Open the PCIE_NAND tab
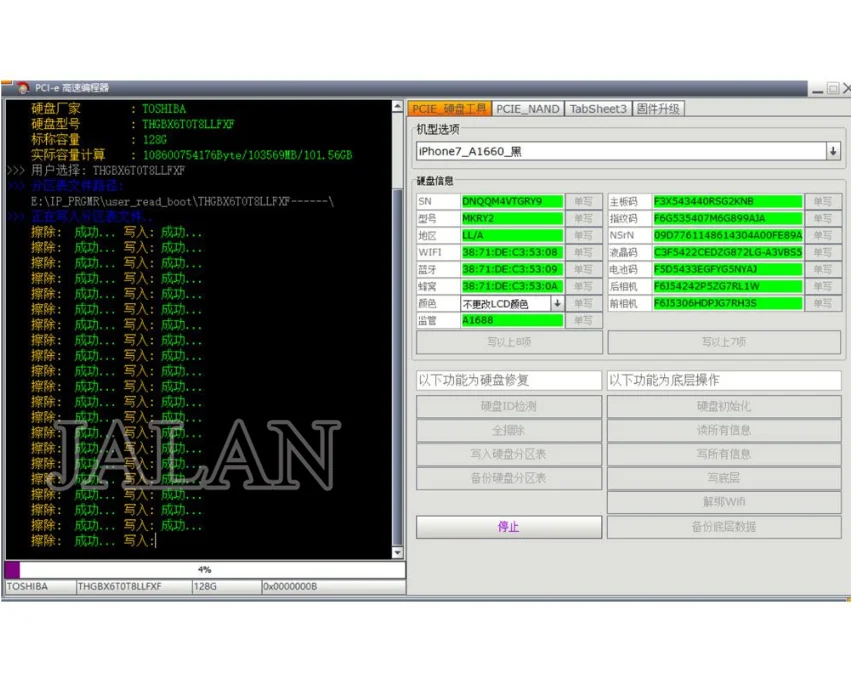 (x=528, y=109)
